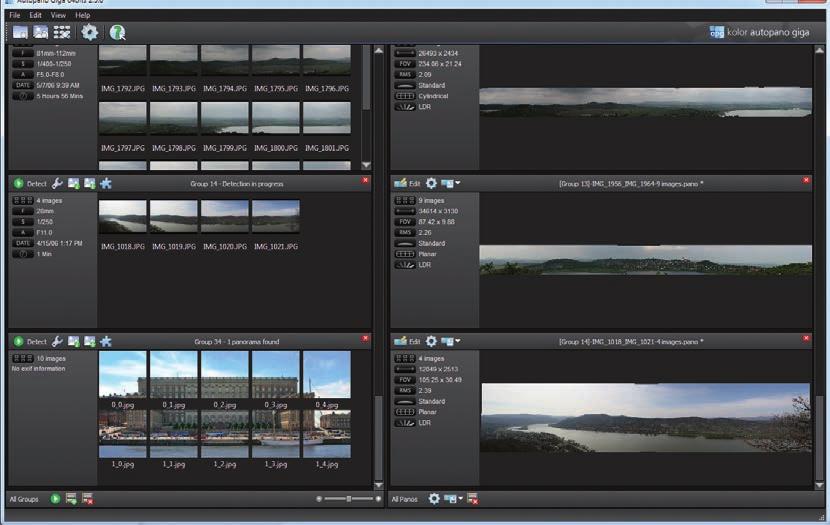
Task: Click the 'No exif information' text
Action: pos(39,368)
